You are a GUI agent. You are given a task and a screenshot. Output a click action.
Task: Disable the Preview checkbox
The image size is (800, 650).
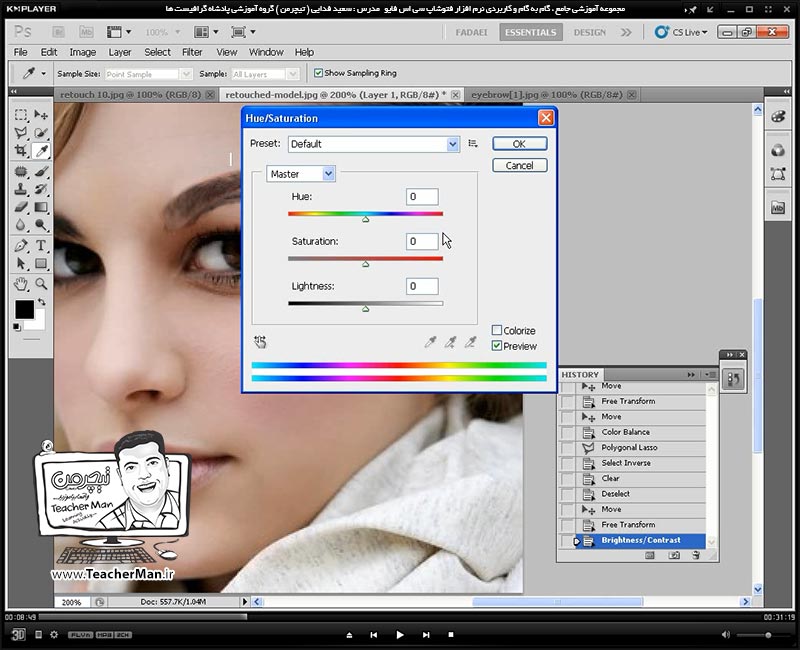click(496, 345)
